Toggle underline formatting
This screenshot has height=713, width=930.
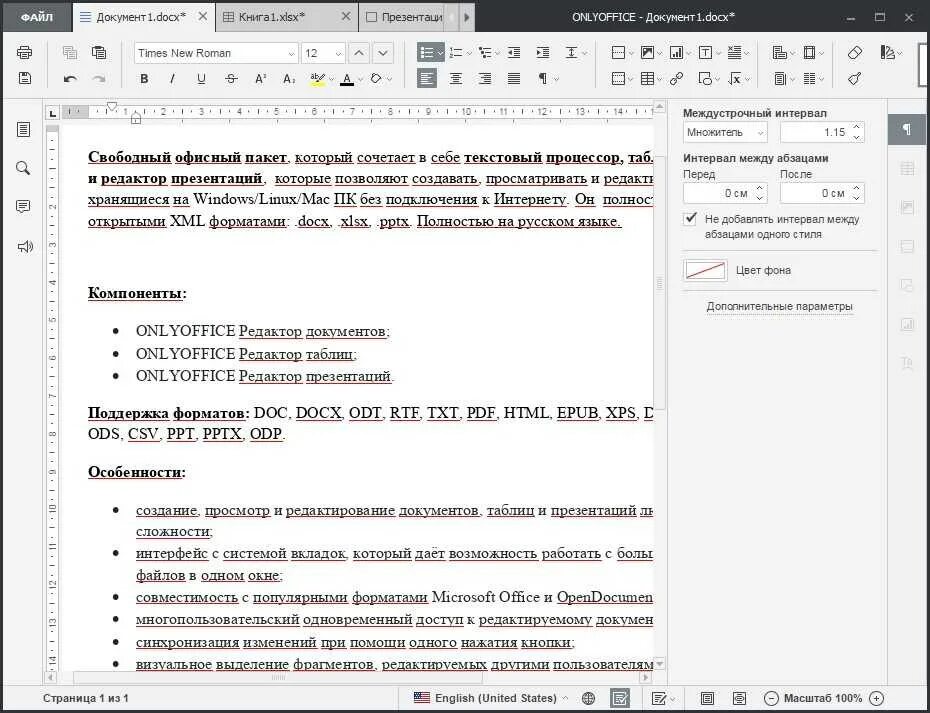202,78
